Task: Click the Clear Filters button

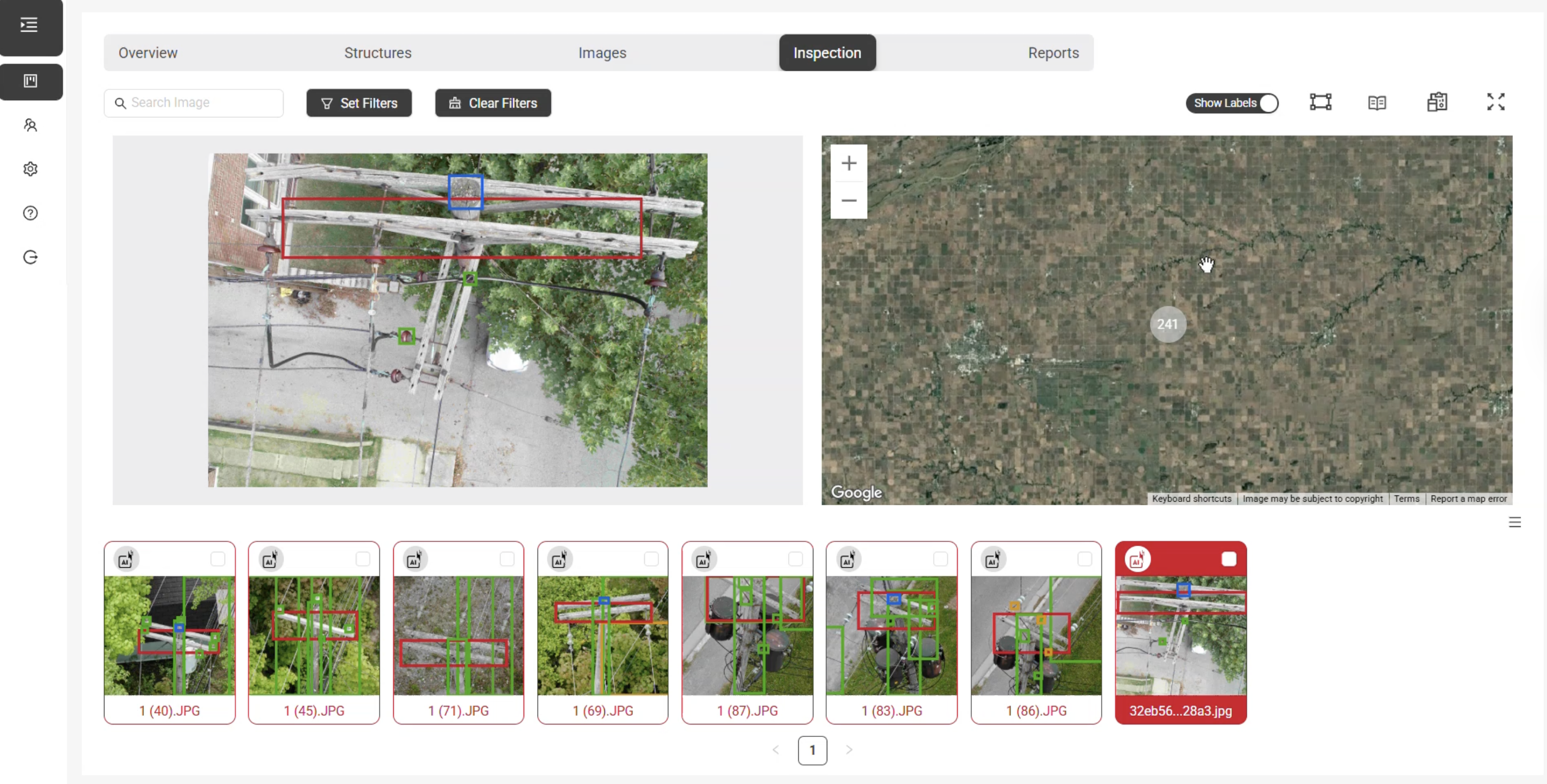Action: pos(493,103)
